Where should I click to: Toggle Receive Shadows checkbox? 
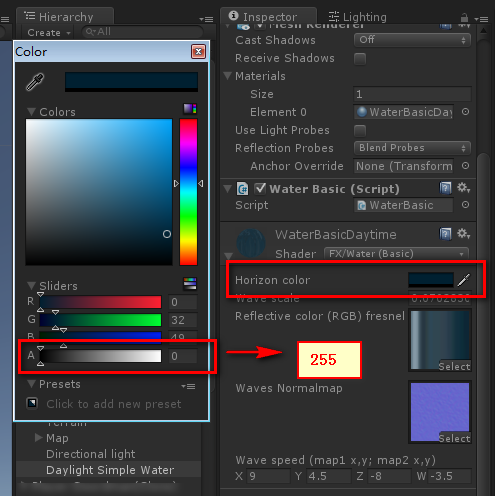[x=360, y=59]
